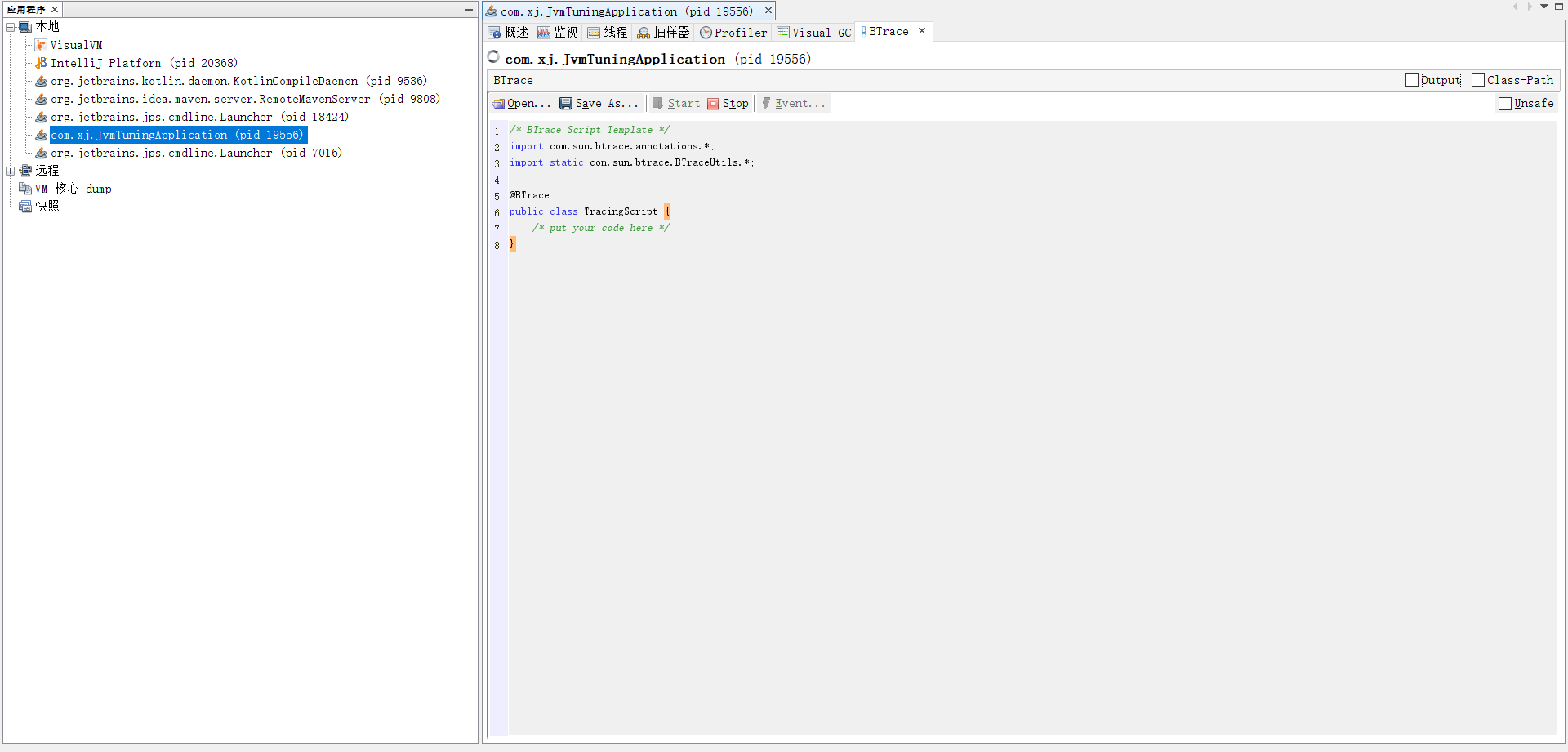
Task: Click the VM core dump icon
Action: coord(25,189)
